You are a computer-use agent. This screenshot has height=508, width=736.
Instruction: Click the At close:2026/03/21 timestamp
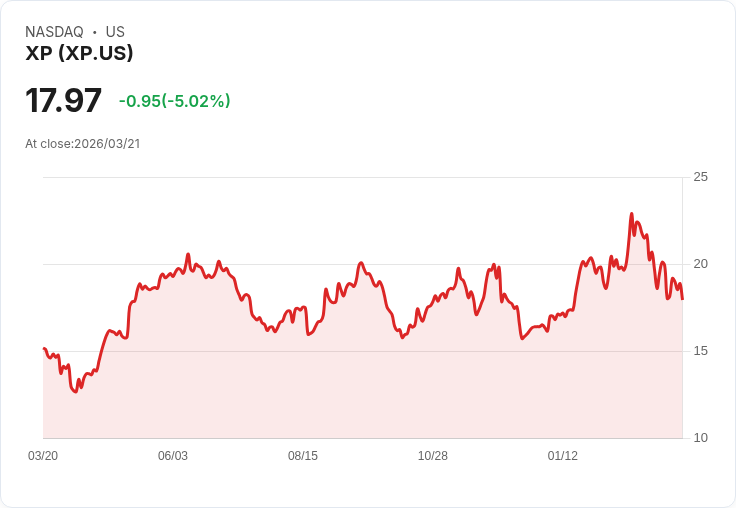[83, 144]
